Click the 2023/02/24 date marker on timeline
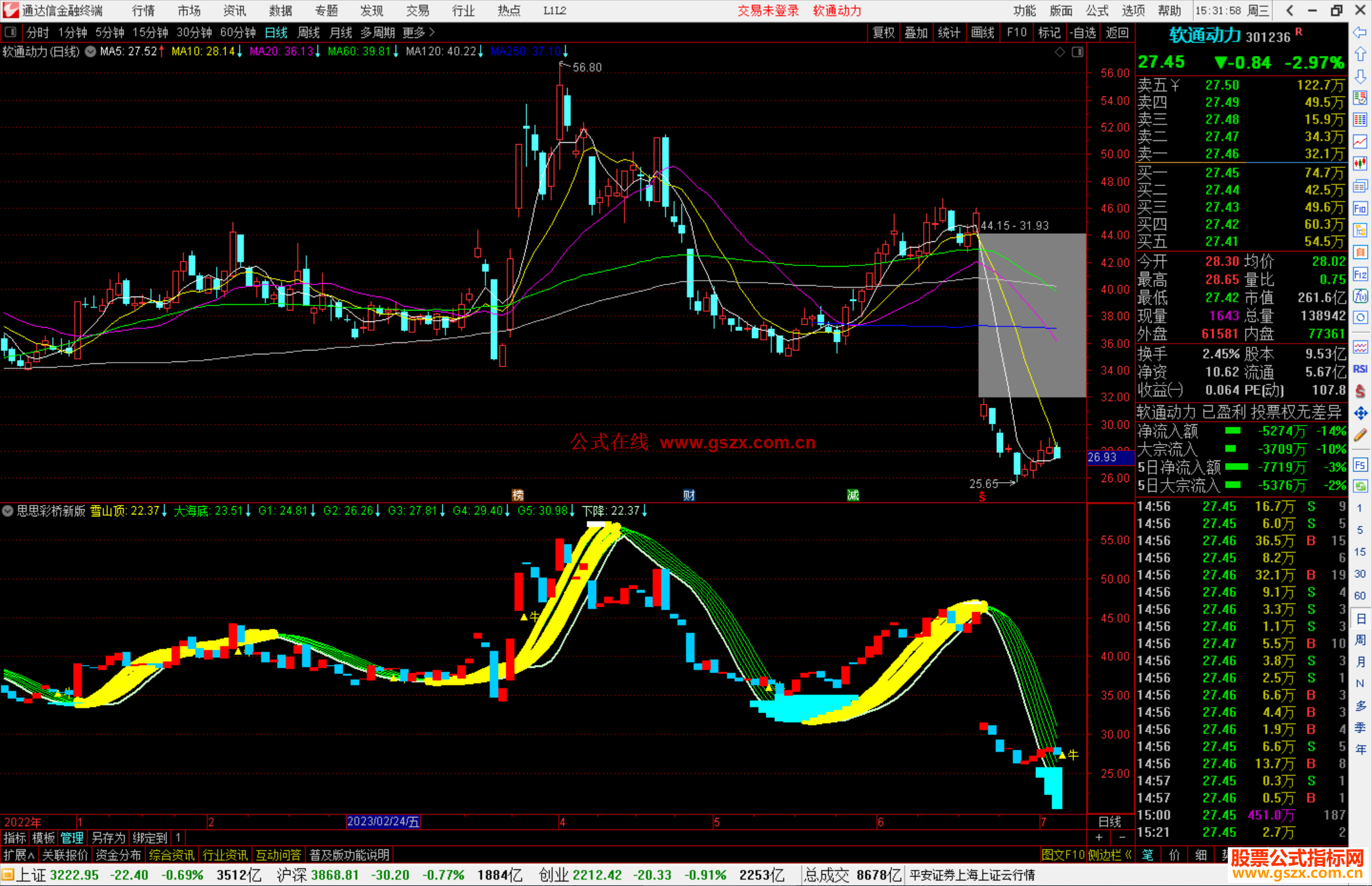 pos(382,821)
